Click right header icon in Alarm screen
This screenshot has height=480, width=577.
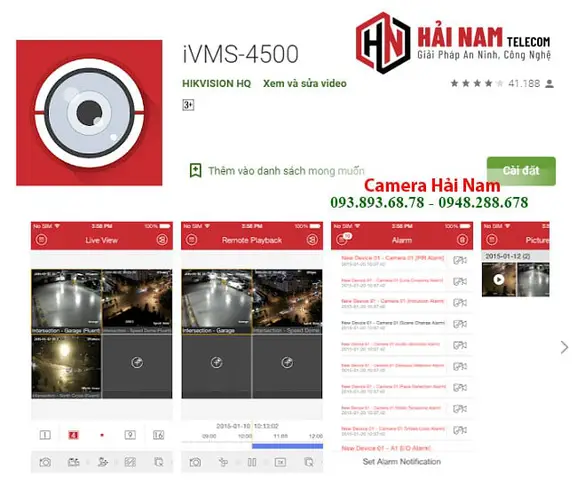click(462, 240)
